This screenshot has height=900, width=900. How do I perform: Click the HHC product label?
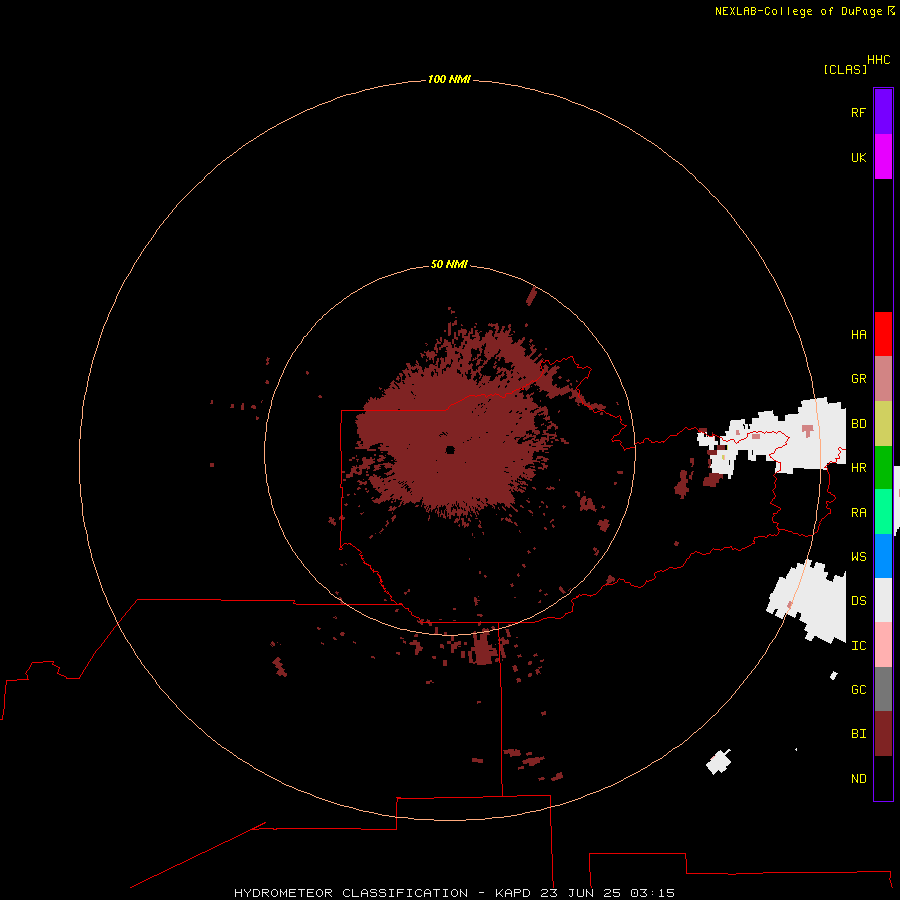(x=879, y=60)
